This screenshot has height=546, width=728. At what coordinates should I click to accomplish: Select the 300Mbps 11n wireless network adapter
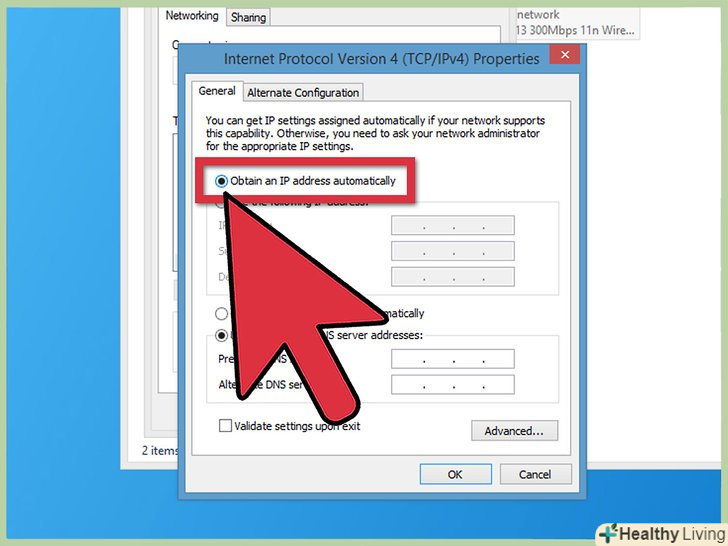[575, 23]
